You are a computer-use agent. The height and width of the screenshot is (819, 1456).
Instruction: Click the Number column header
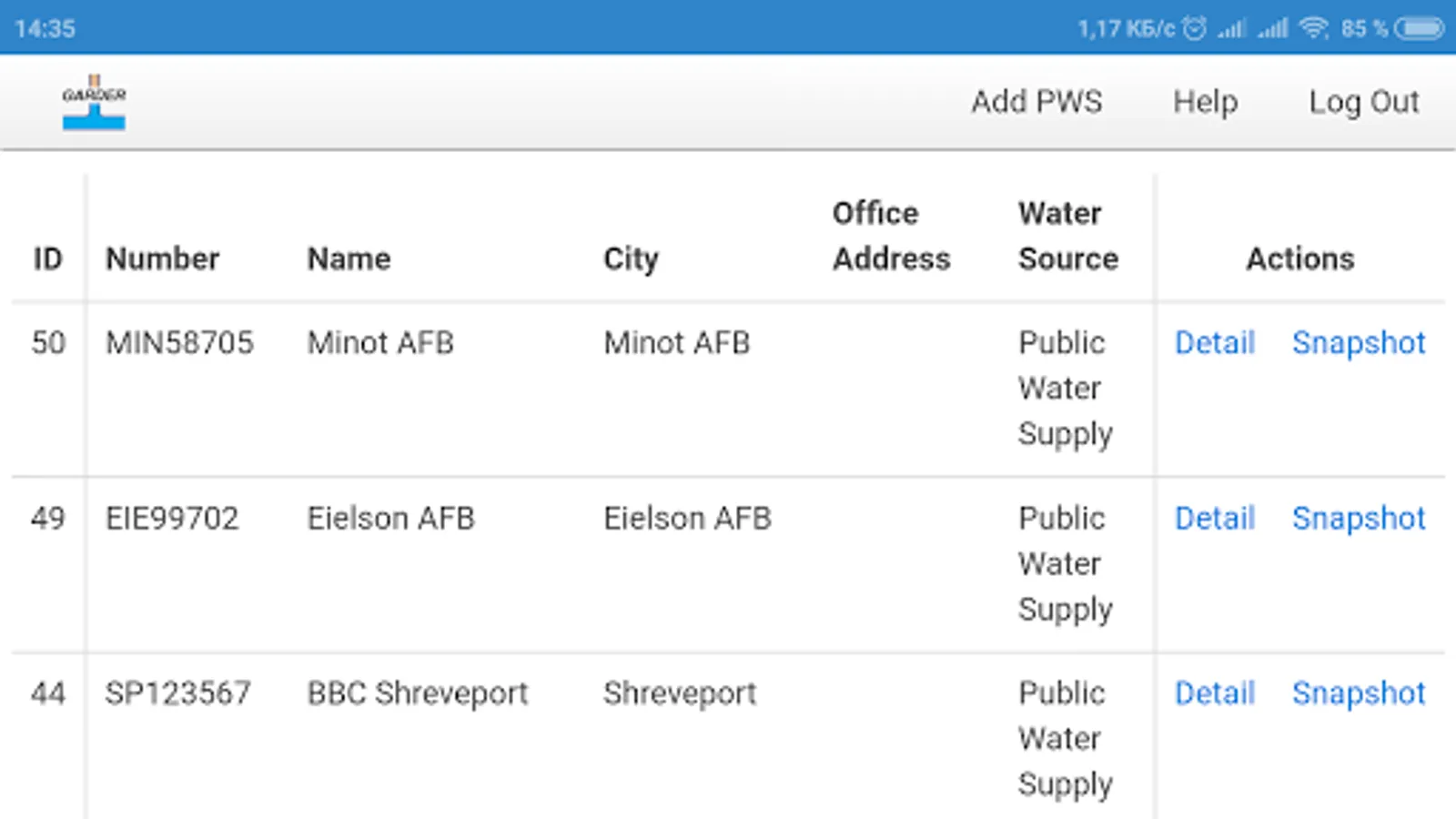click(163, 259)
